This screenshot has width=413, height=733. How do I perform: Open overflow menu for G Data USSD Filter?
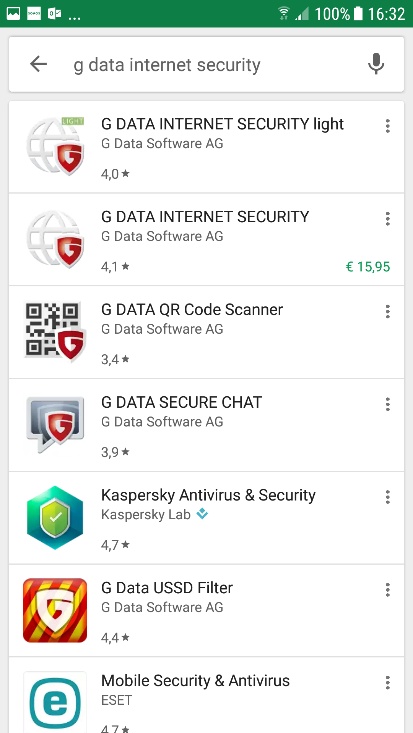point(387,590)
